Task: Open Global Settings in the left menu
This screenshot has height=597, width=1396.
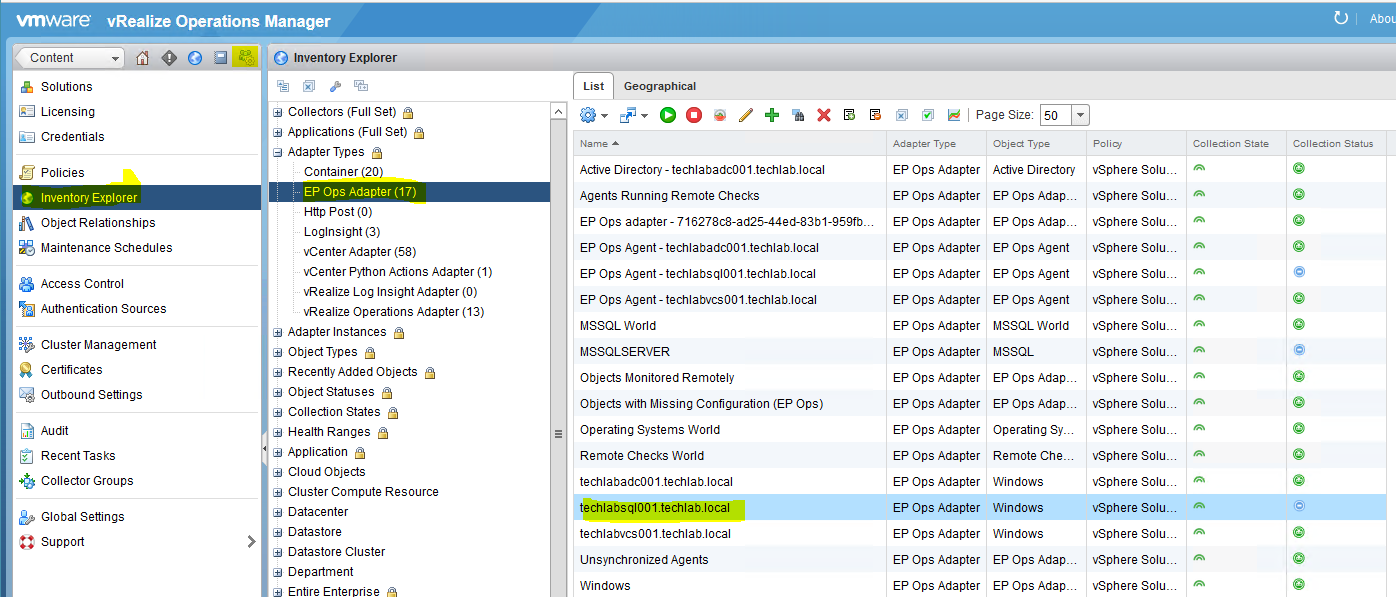Action: click(82, 517)
